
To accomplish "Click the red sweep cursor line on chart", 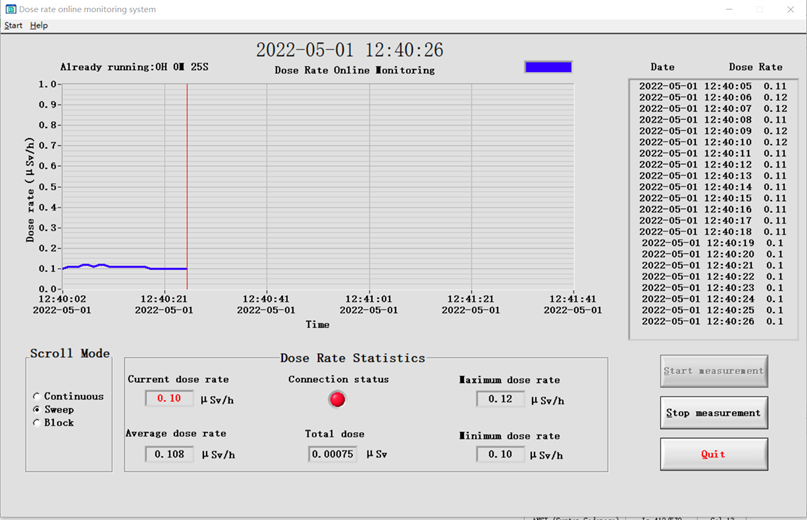I will pyautogui.click(x=187, y=186).
